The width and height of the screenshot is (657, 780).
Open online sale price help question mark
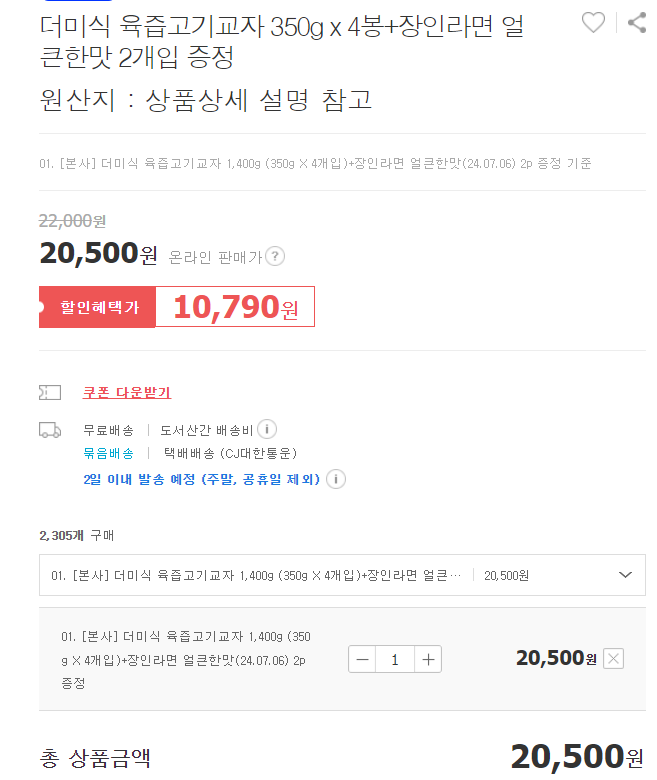coord(275,256)
